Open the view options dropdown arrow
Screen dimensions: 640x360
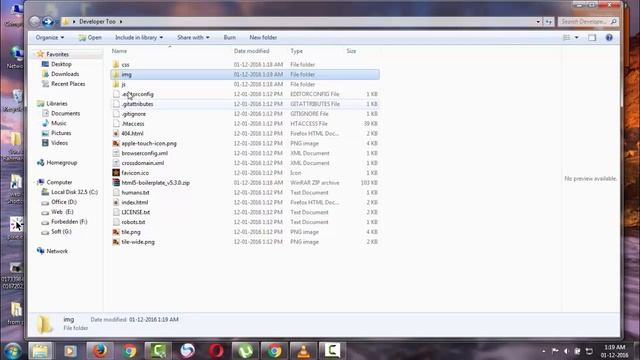click(576, 38)
